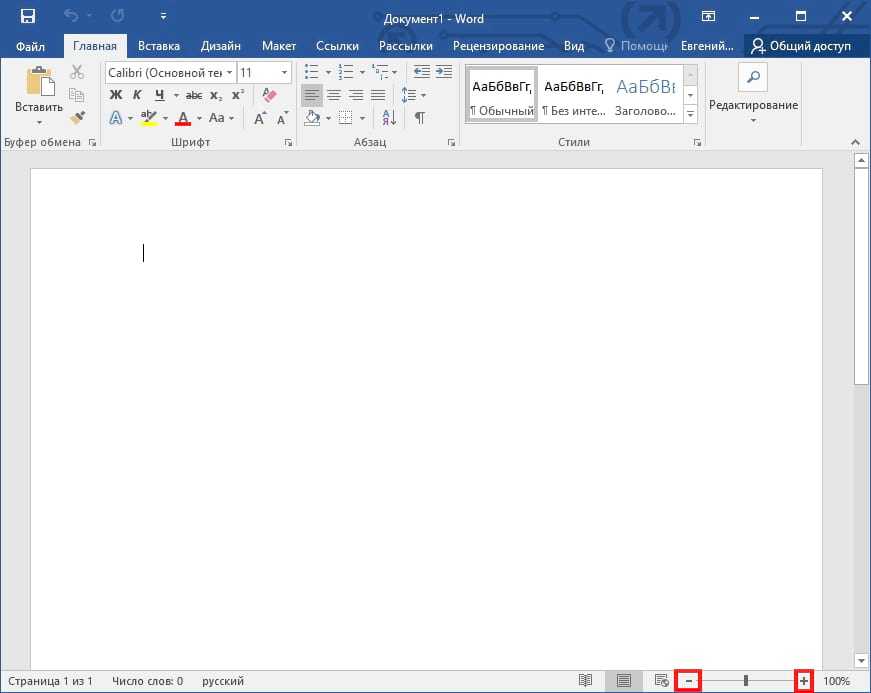Open the Calibri font name dropdown

point(230,73)
